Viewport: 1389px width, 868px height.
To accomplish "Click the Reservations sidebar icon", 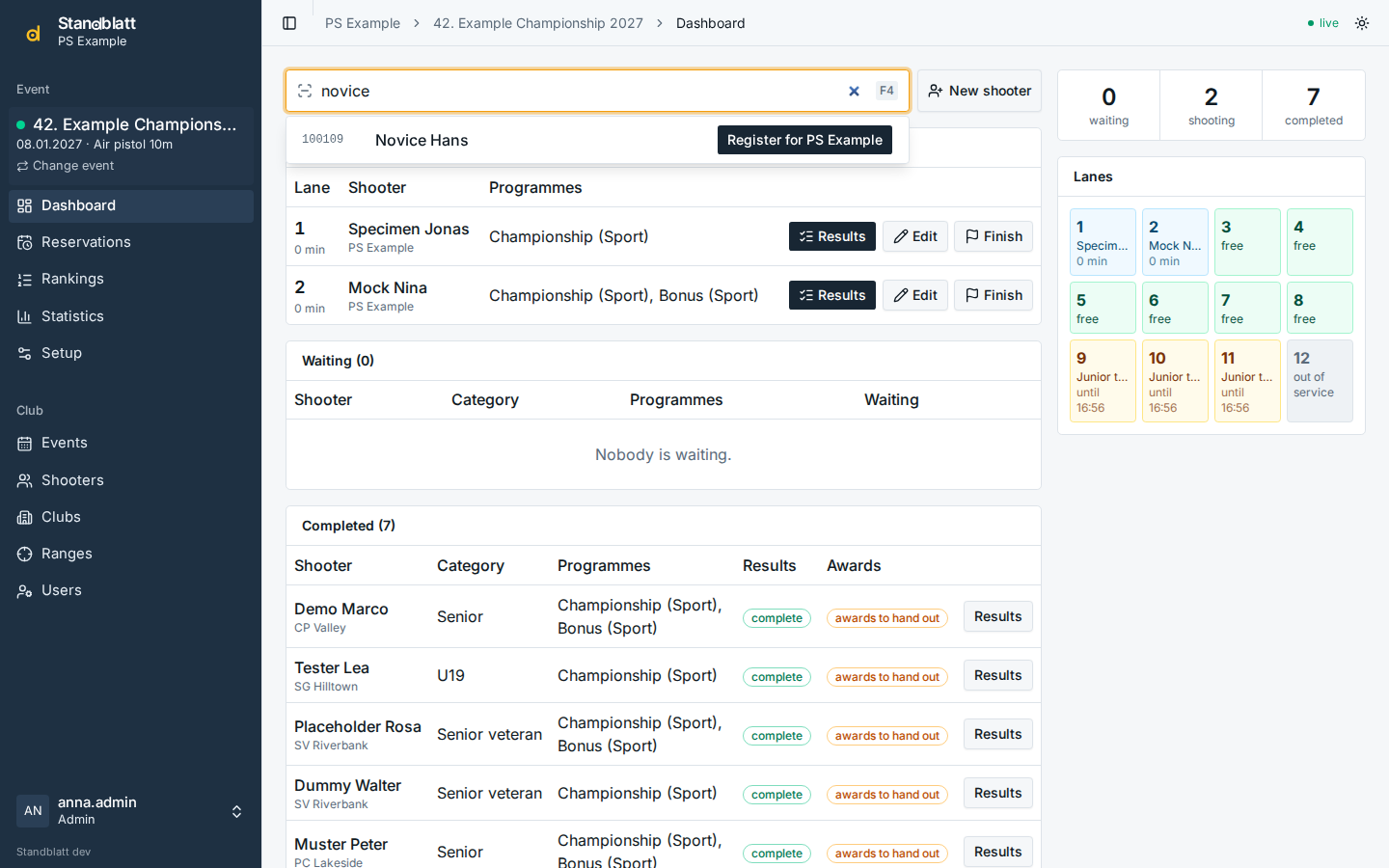I will pyautogui.click(x=25, y=242).
